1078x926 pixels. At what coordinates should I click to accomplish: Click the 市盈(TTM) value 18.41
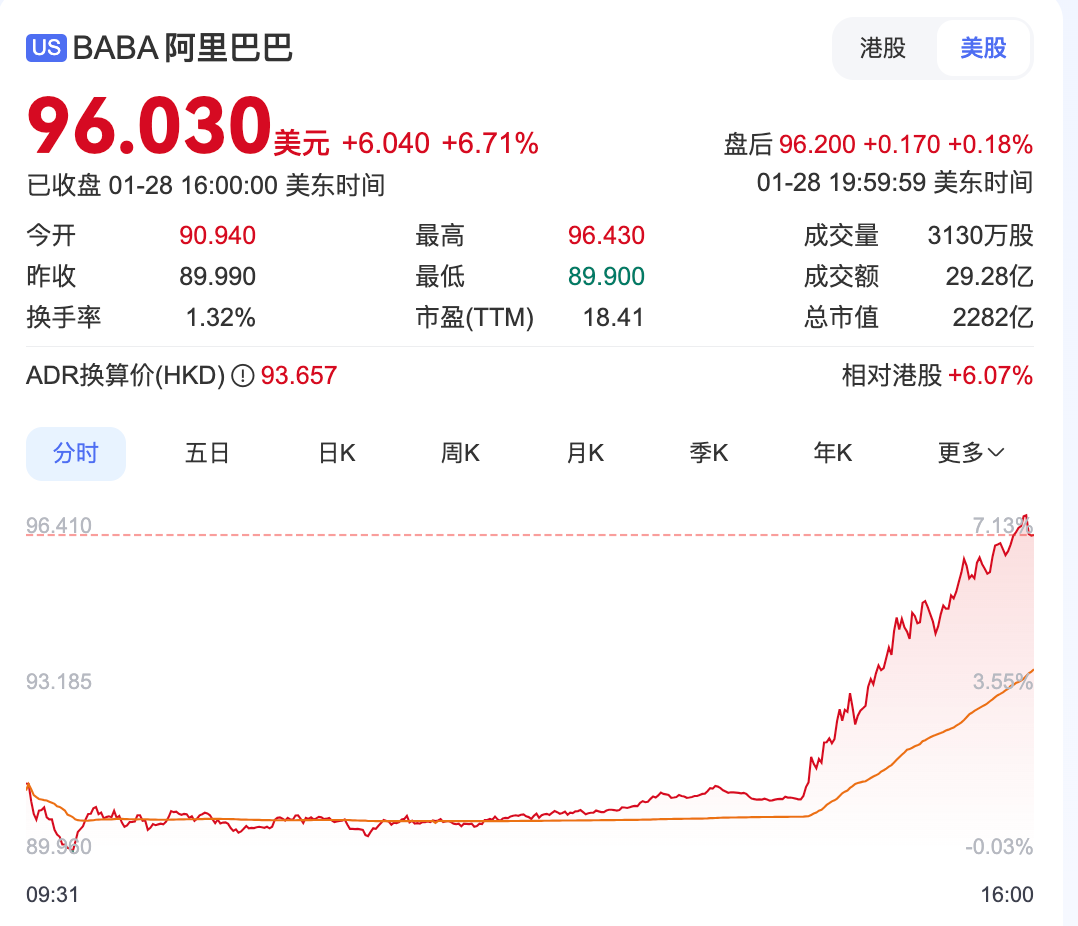coord(613,318)
